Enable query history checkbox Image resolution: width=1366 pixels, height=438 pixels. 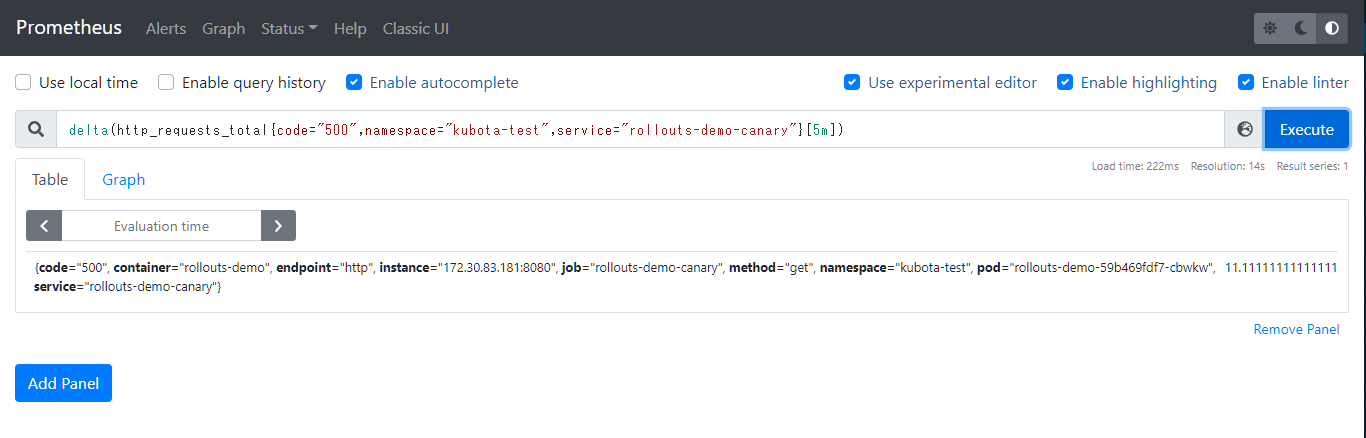pos(166,82)
